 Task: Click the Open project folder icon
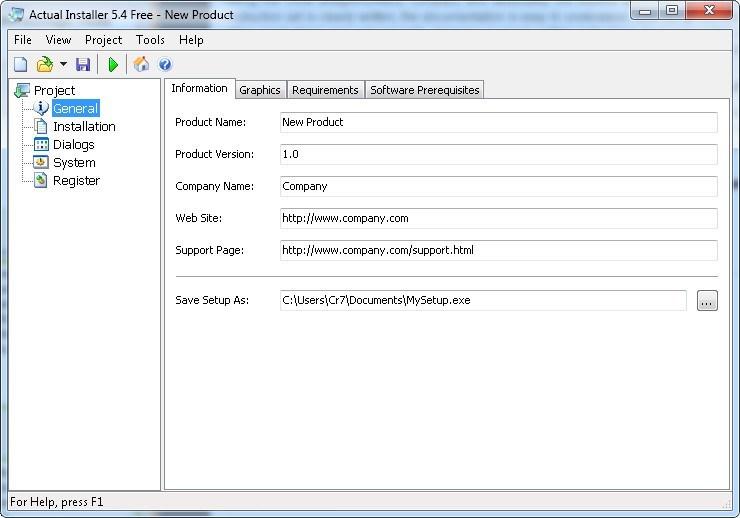[x=45, y=64]
